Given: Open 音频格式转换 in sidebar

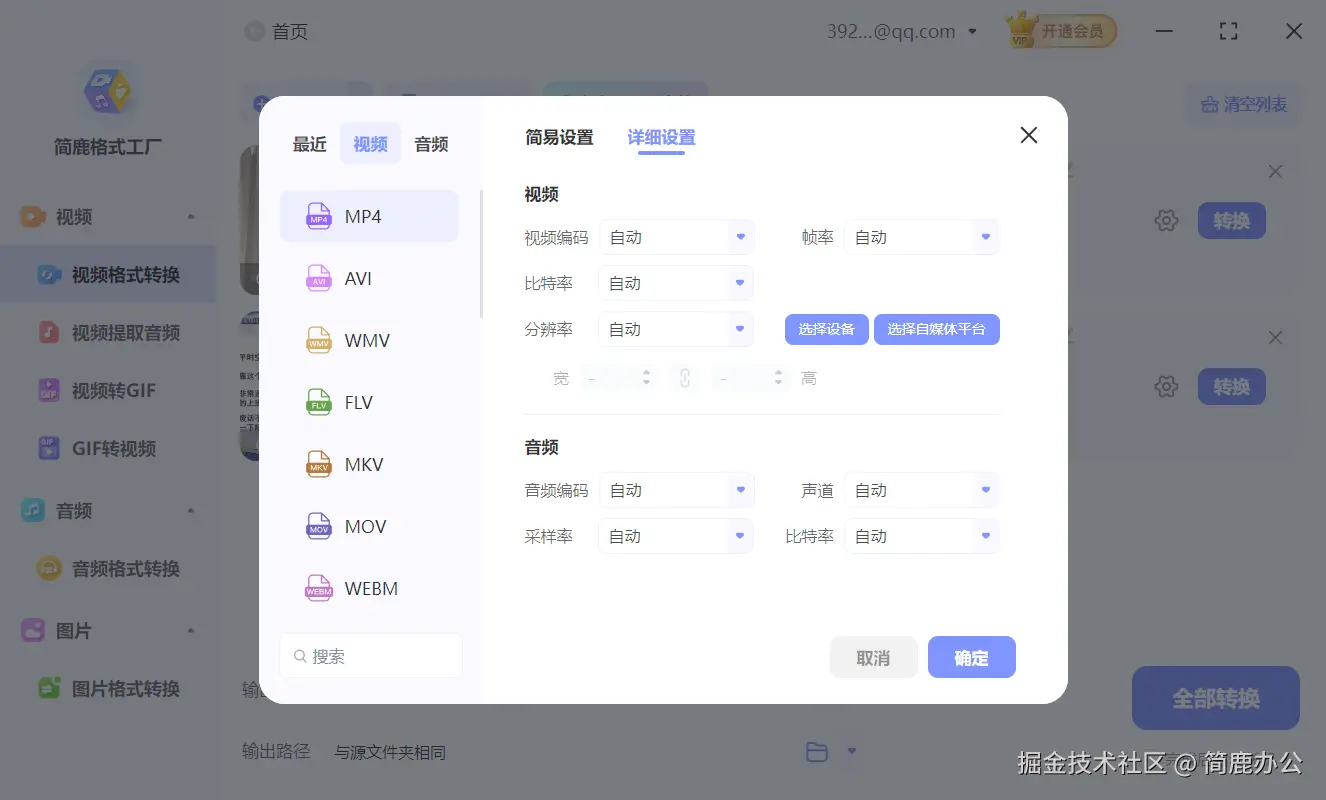Looking at the screenshot, I should pos(108,569).
